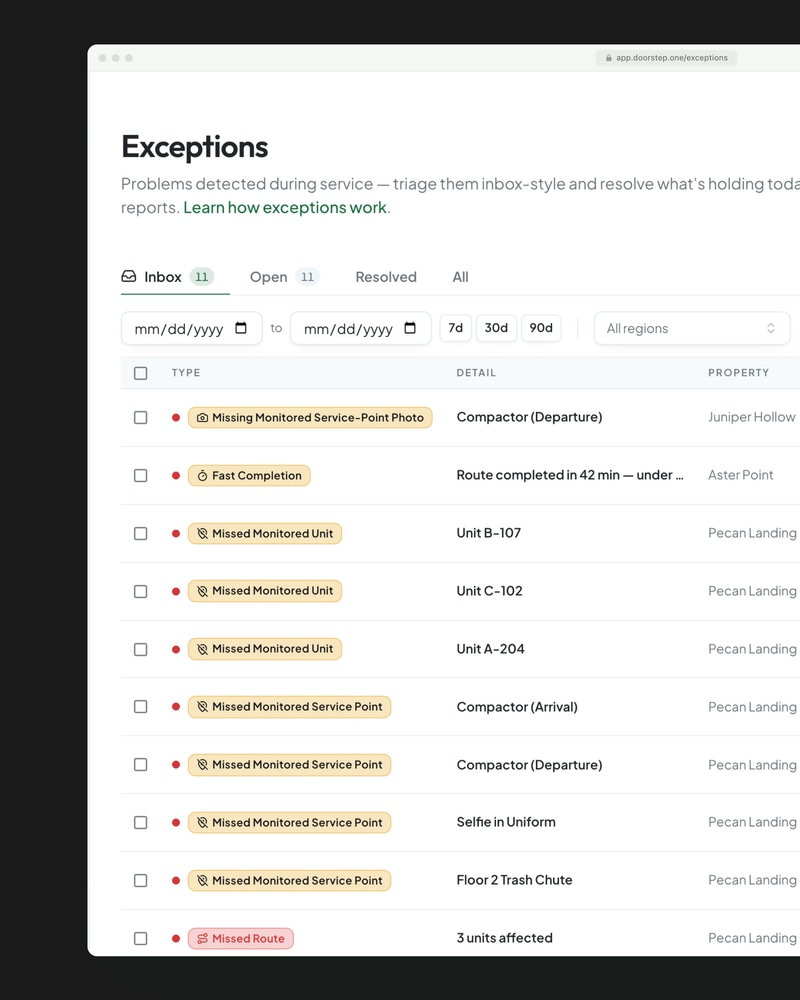Screen dimensions: 800x1000
Task: Click the end date mm/dd/yyyy field
Action: point(360,328)
